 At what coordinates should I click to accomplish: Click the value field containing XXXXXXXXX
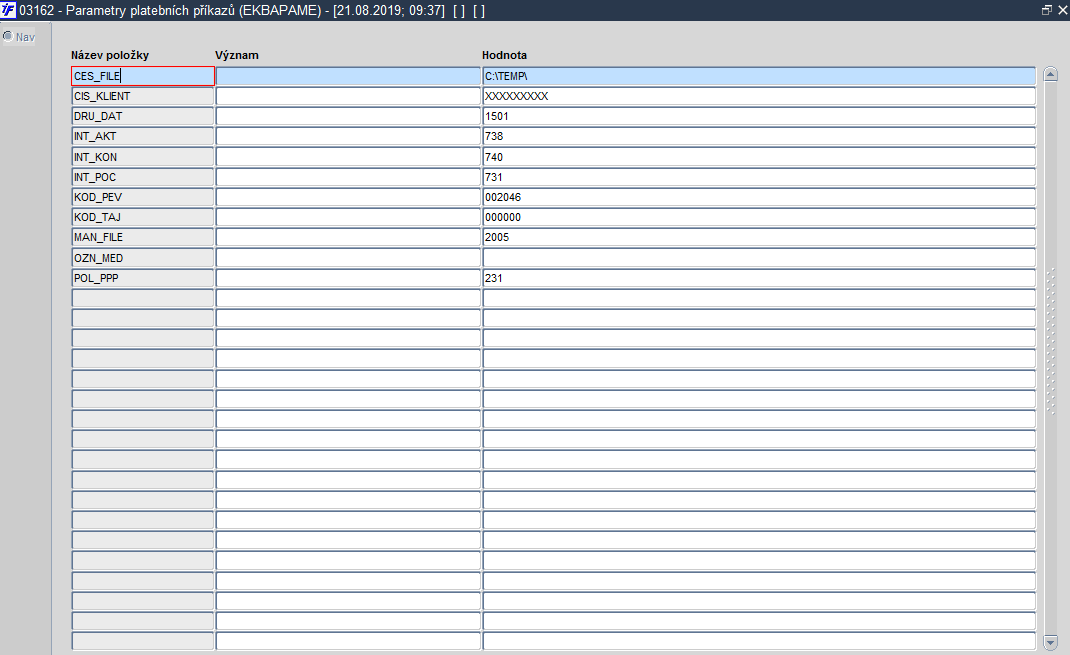[x=760, y=96]
